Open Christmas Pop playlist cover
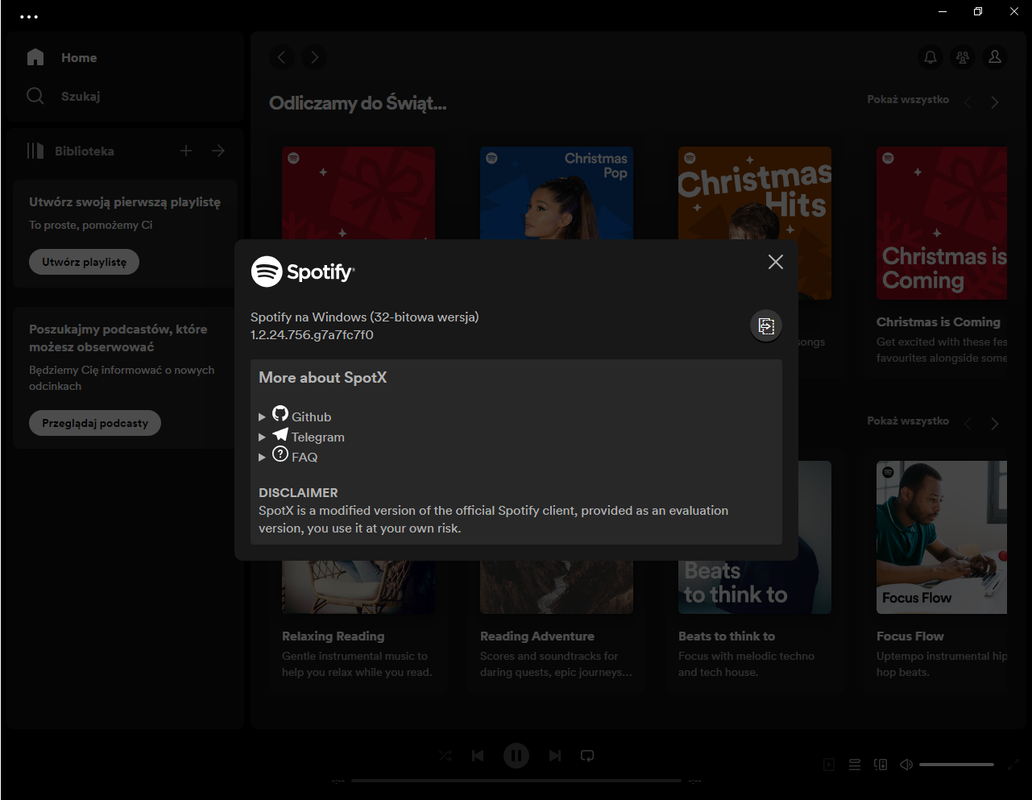The width and height of the screenshot is (1032, 800). (556, 193)
